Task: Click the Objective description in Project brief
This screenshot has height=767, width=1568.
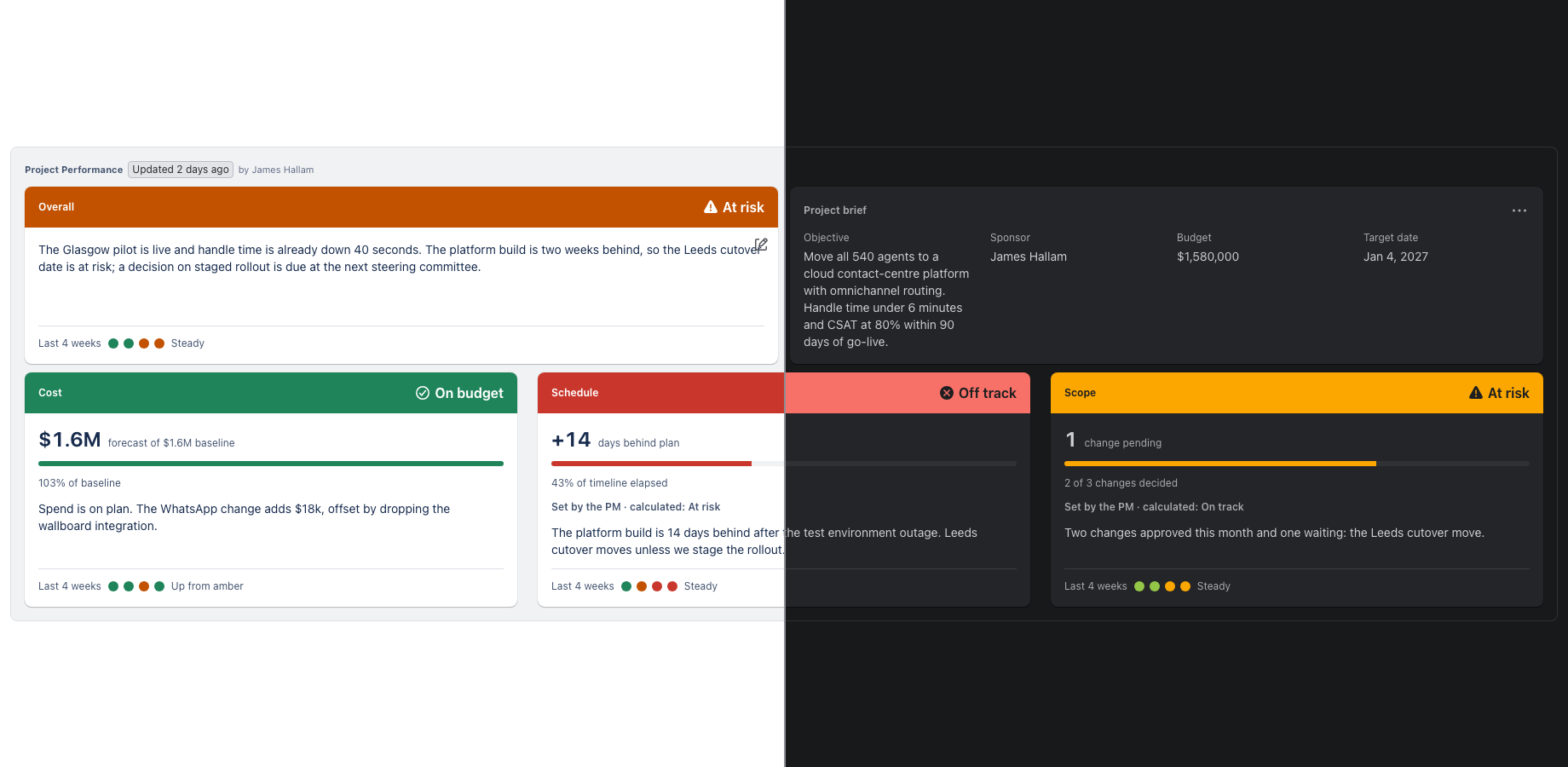Action: [886, 299]
